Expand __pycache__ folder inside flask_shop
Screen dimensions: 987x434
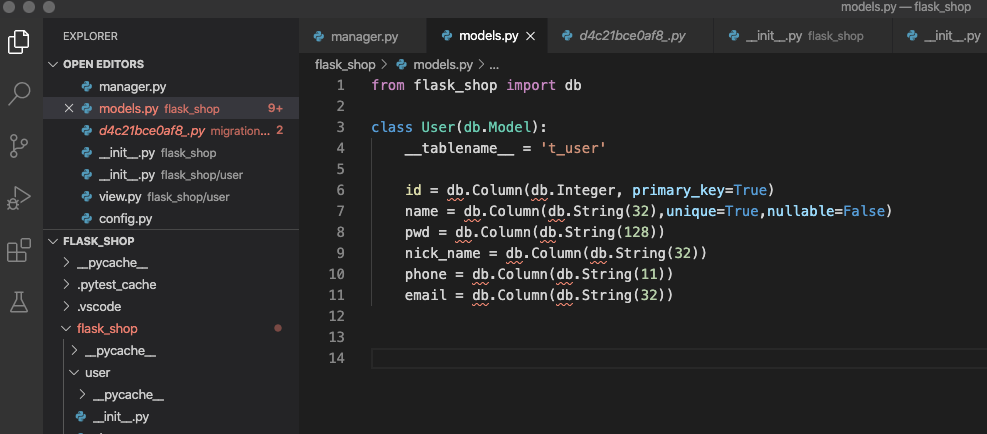[75, 351]
